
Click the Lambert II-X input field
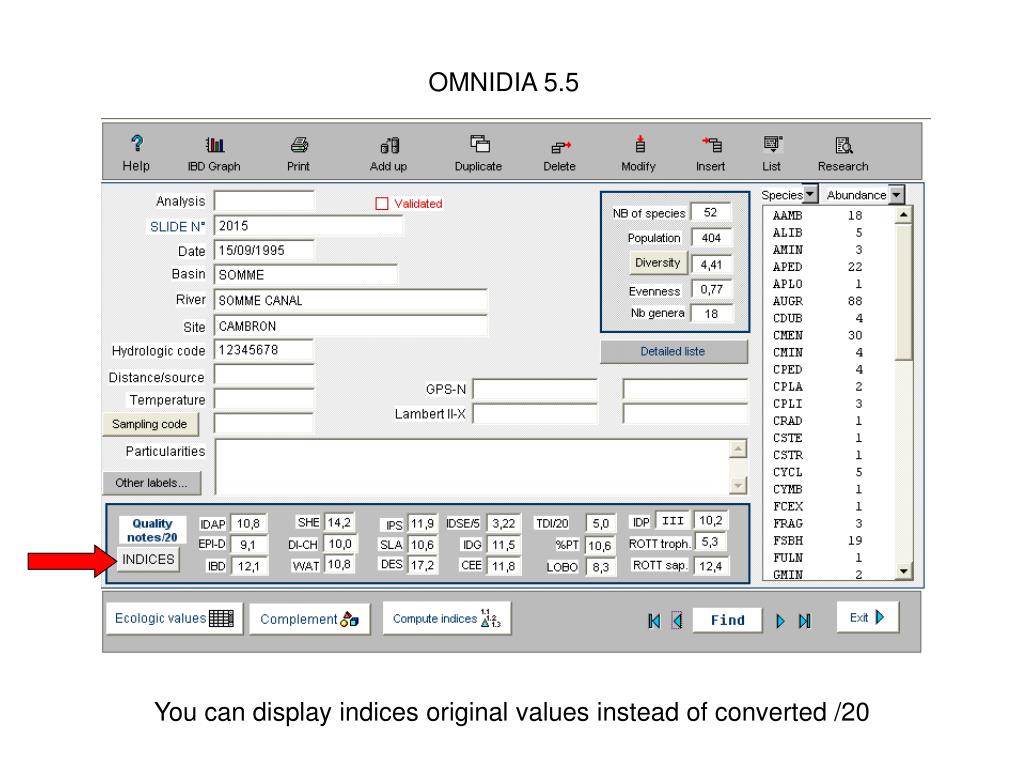click(x=535, y=414)
